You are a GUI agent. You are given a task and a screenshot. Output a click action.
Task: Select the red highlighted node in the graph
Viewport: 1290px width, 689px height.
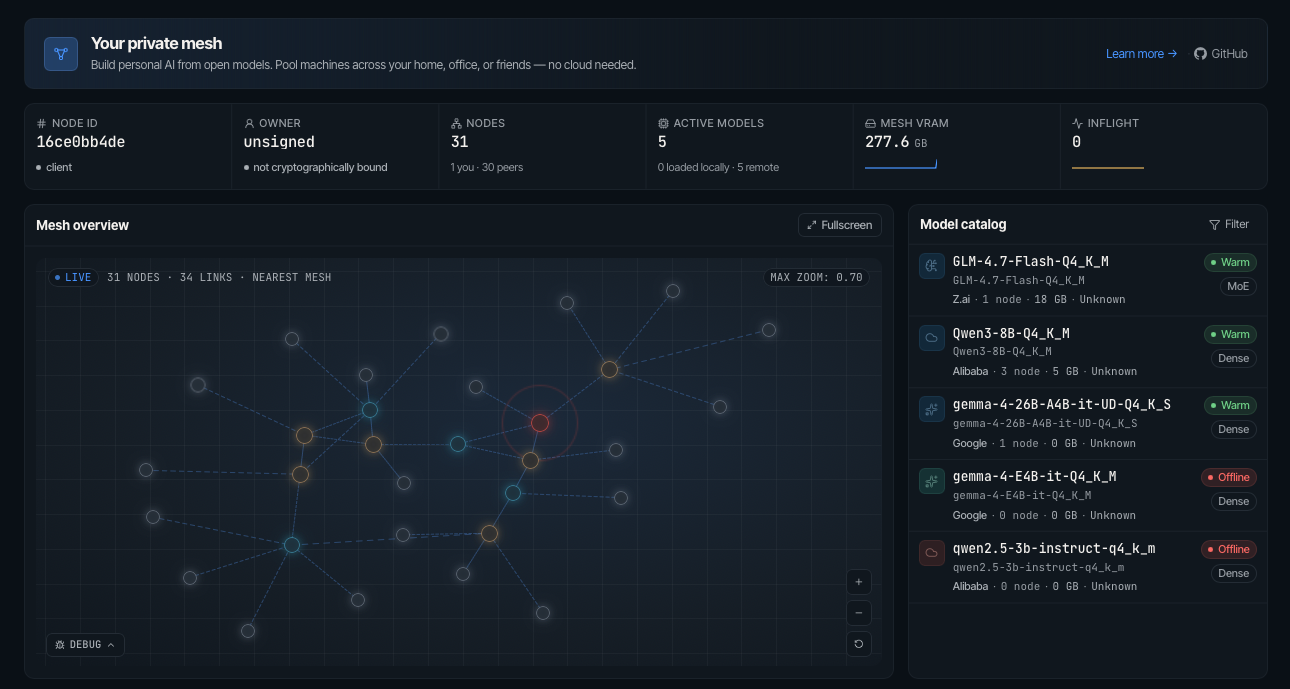pyautogui.click(x=540, y=423)
